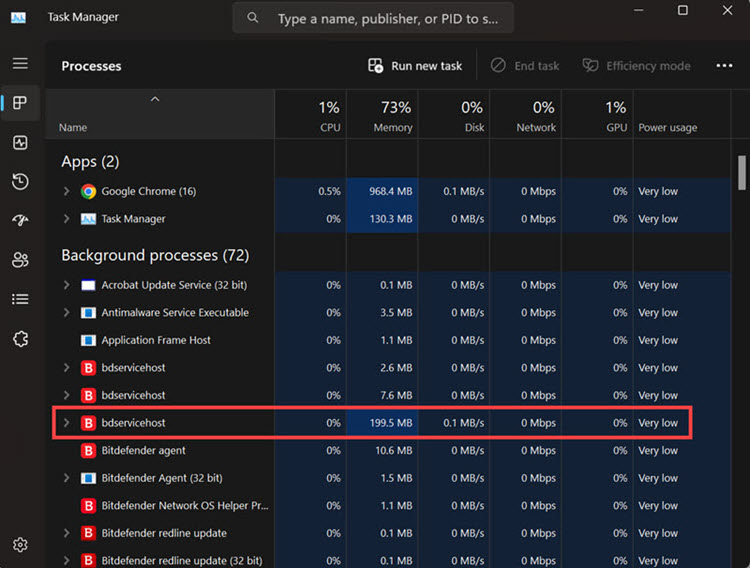Open the Performance page in sidebar
Image resolution: width=750 pixels, height=568 pixels.
[20, 143]
